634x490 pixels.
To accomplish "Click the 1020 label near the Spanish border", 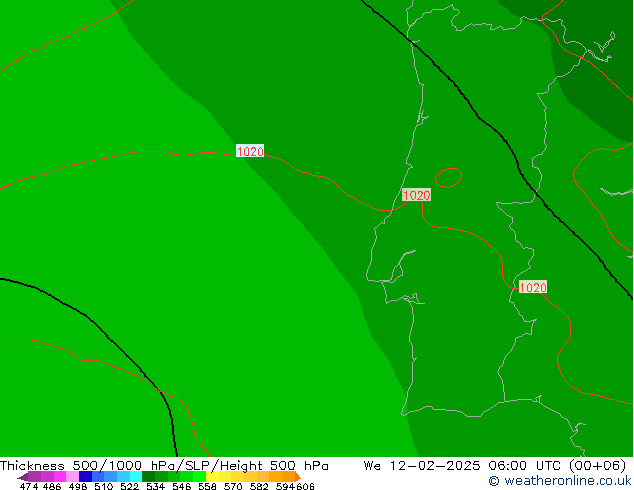I will point(533,287).
